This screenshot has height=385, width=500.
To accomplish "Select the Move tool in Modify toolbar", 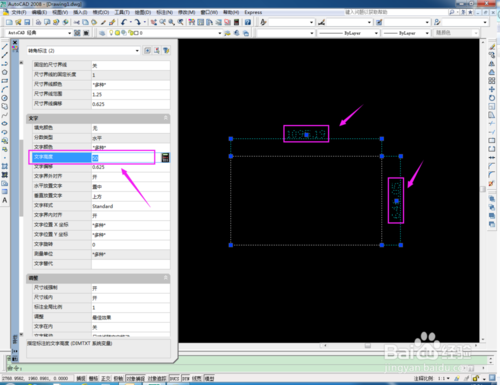I will click(x=492, y=89).
